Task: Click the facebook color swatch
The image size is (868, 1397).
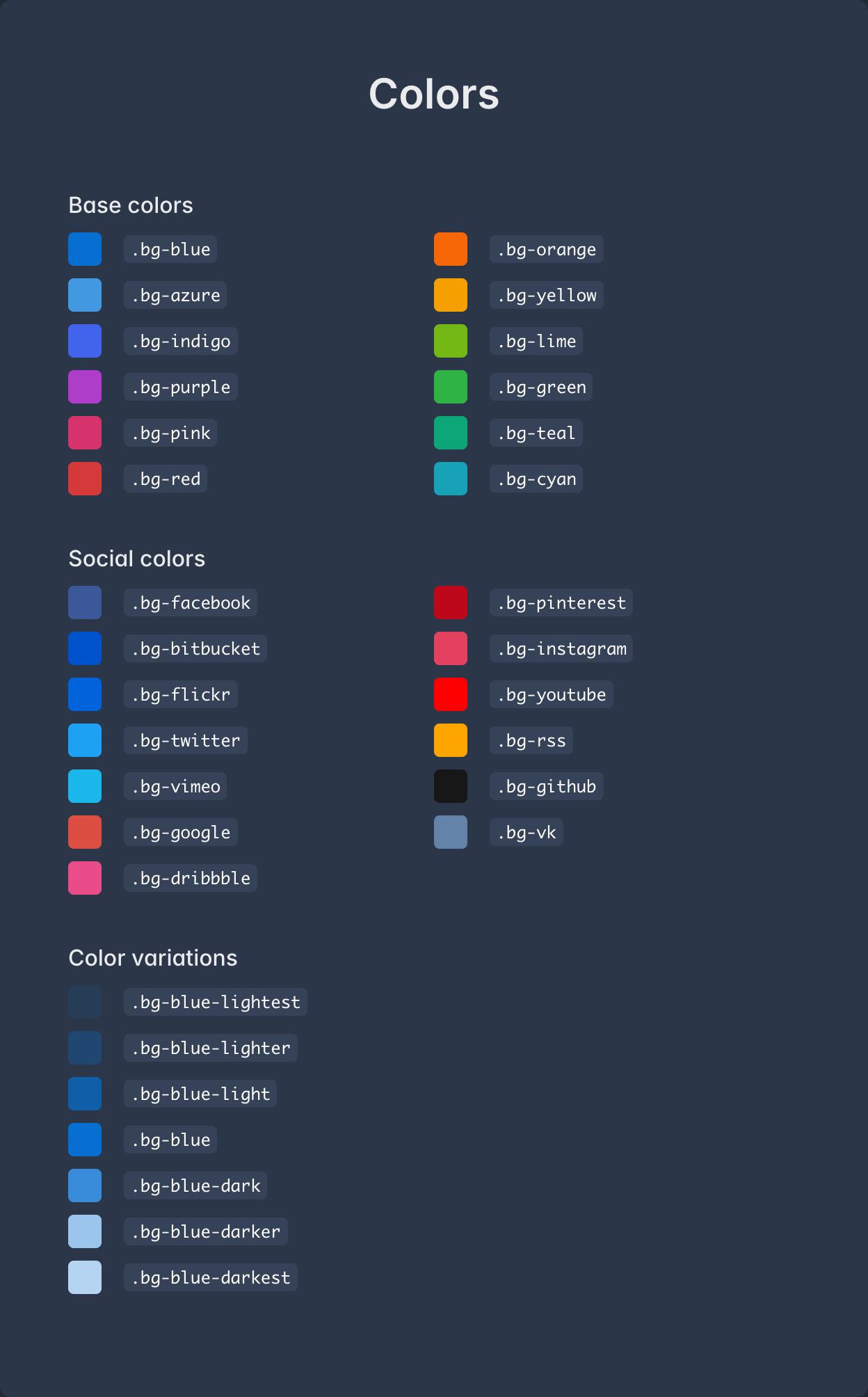Action: point(85,602)
